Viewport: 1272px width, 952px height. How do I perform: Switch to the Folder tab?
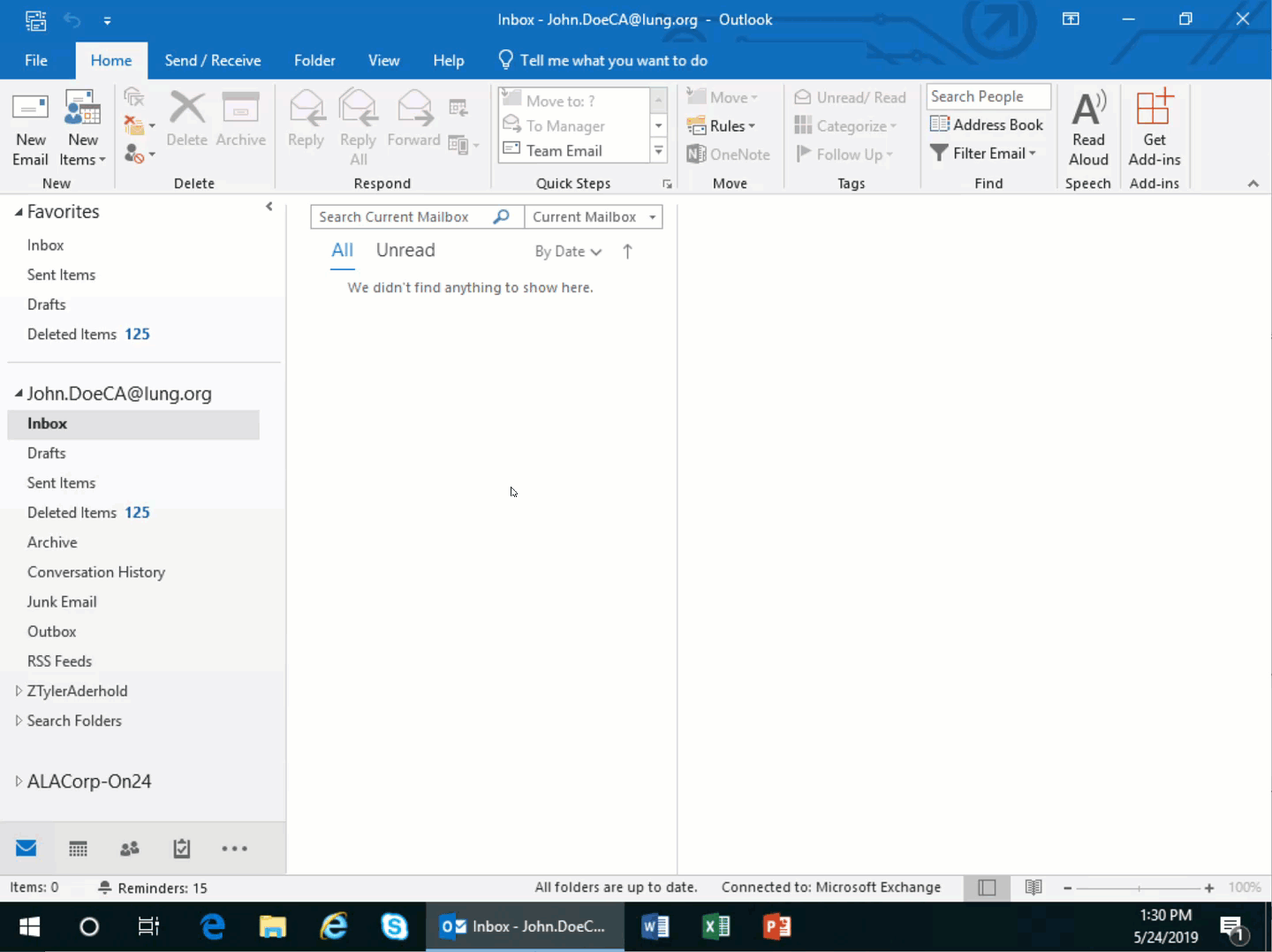coord(314,60)
